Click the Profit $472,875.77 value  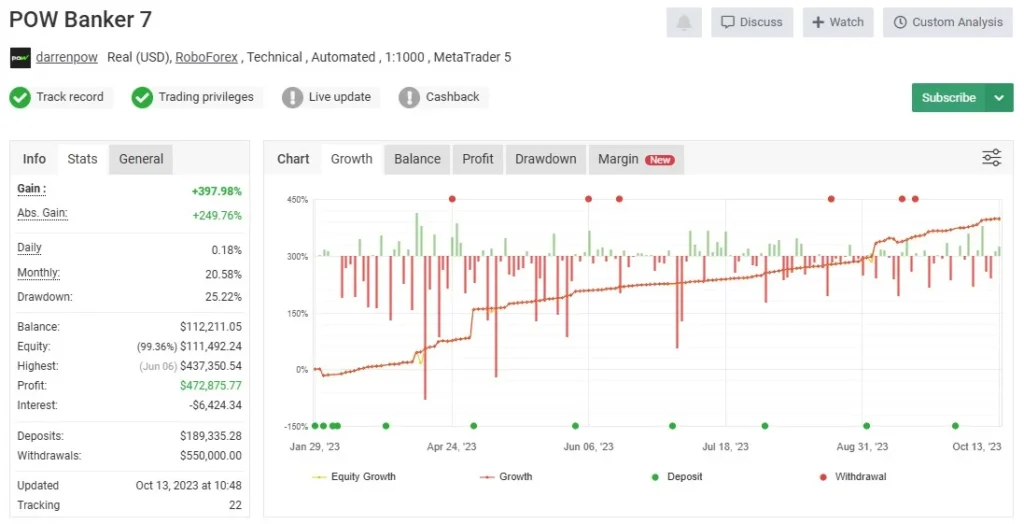pyautogui.click(x=210, y=385)
